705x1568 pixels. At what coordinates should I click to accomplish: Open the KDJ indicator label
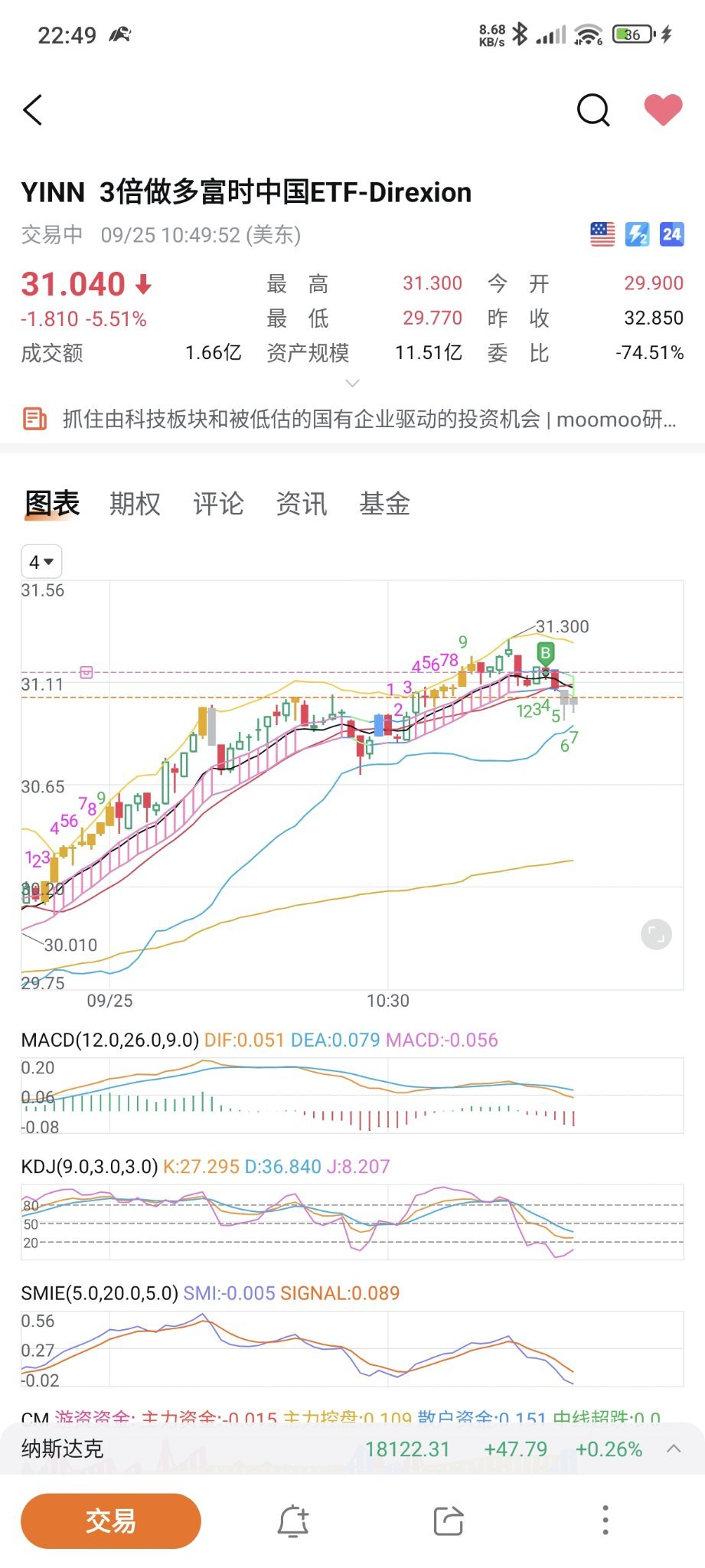click(90, 1166)
